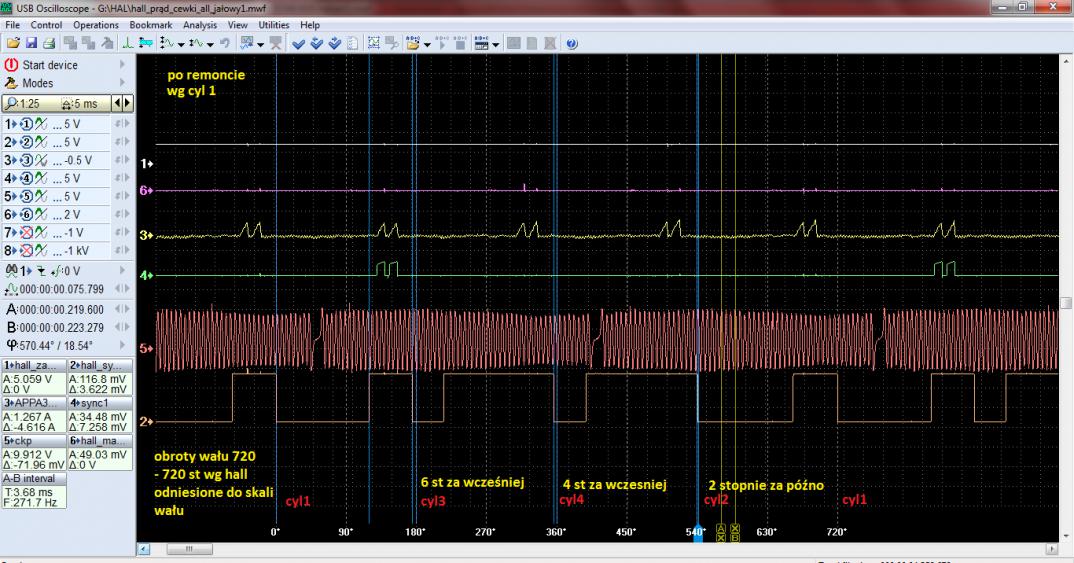Click the first blue checkmark toolbar icon
The width and height of the screenshot is (1074, 563).
tap(300, 44)
